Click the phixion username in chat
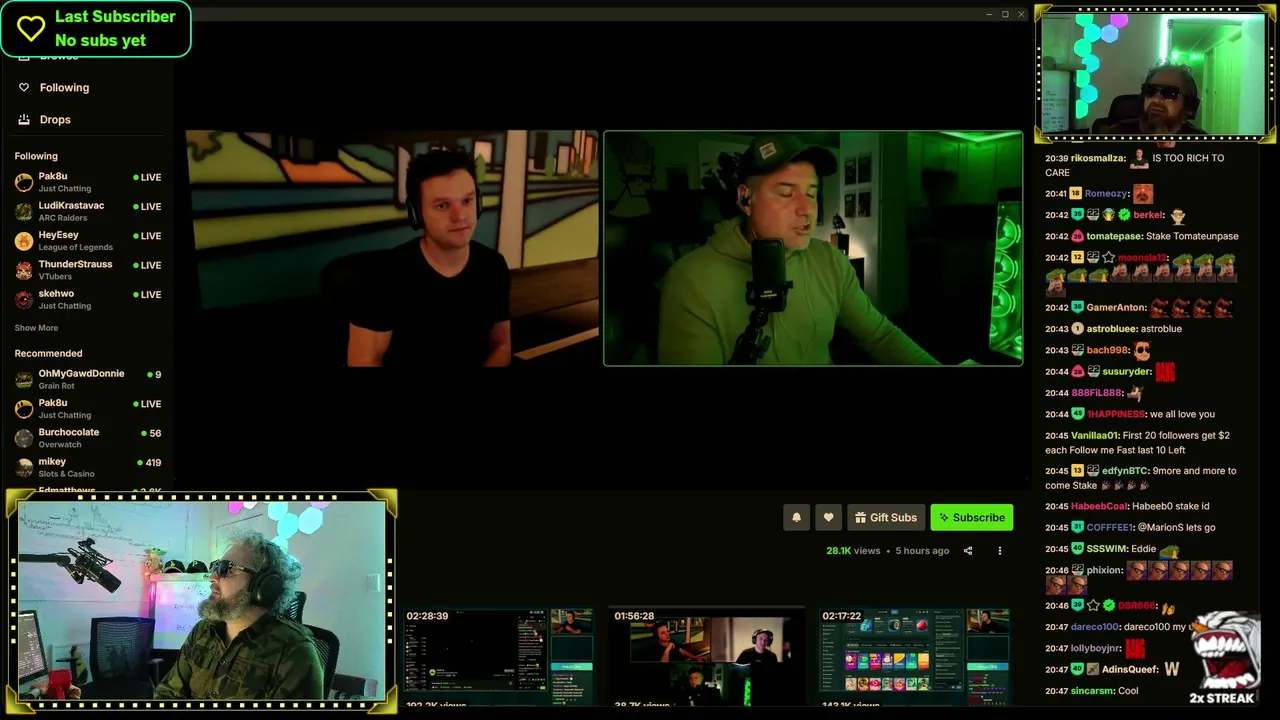The height and width of the screenshot is (720, 1280). click(1104, 570)
